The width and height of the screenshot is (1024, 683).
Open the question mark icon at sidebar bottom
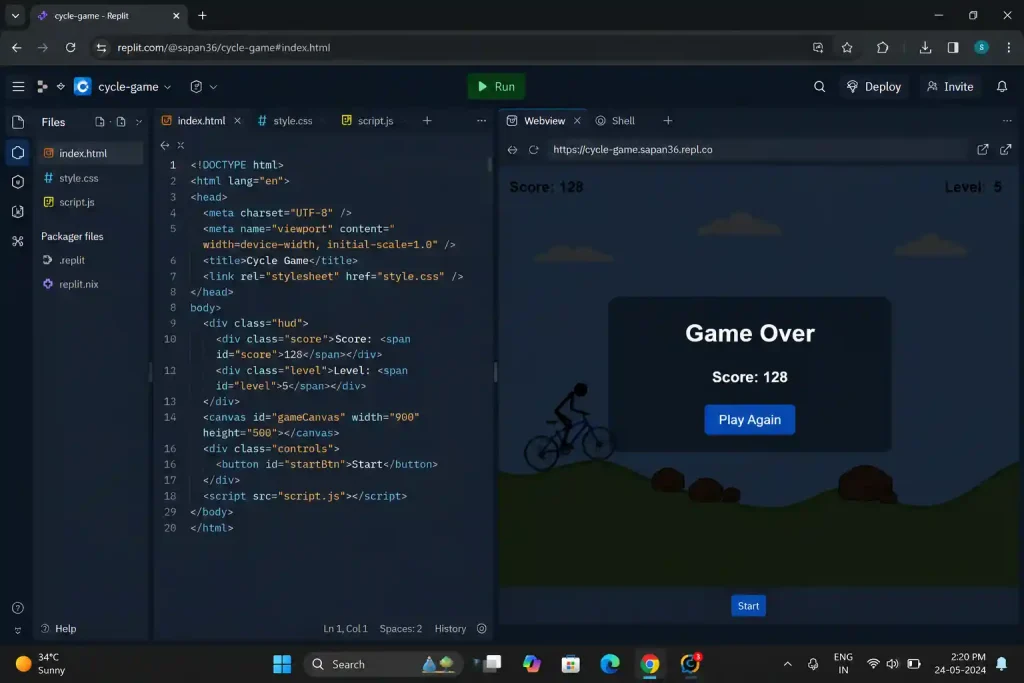(x=18, y=608)
